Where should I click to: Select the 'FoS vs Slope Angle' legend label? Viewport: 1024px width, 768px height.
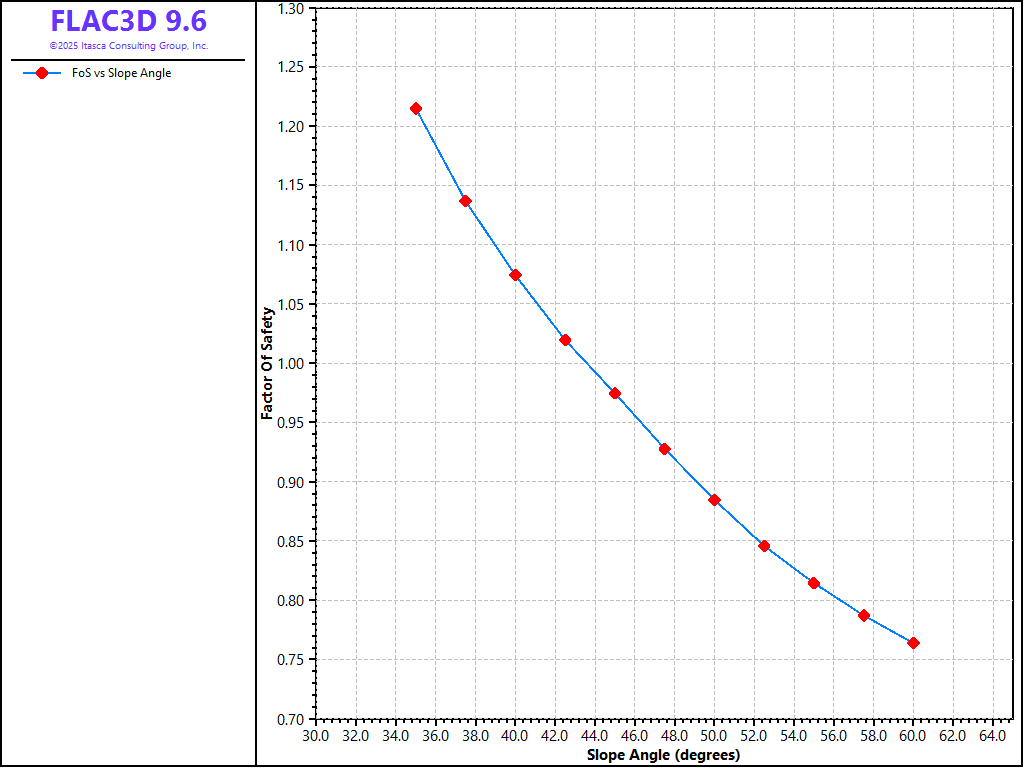point(121,73)
